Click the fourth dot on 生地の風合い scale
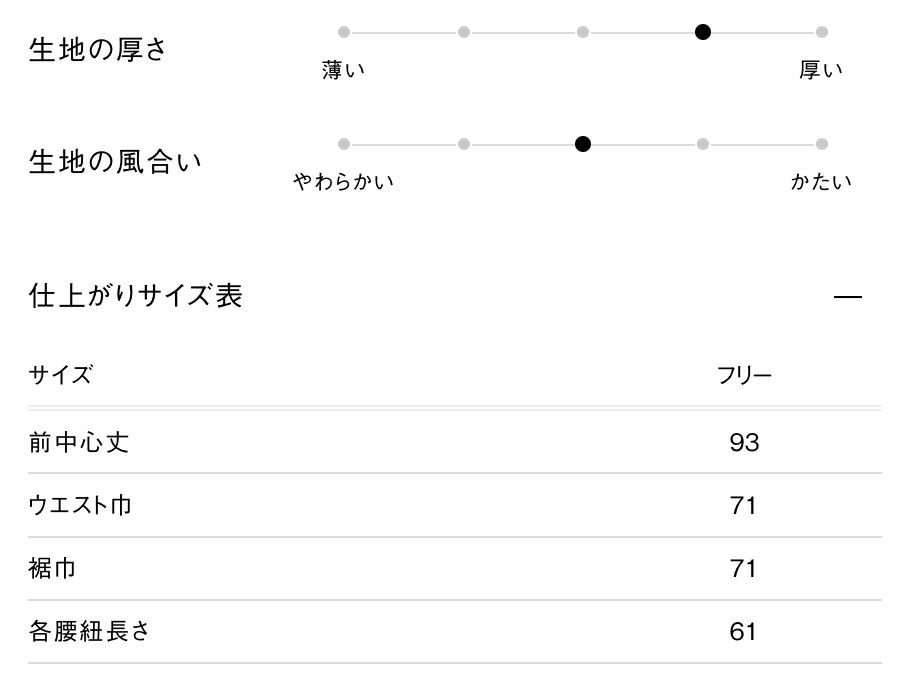The width and height of the screenshot is (898, 692). pyautogui.click(x=703, y=144)
